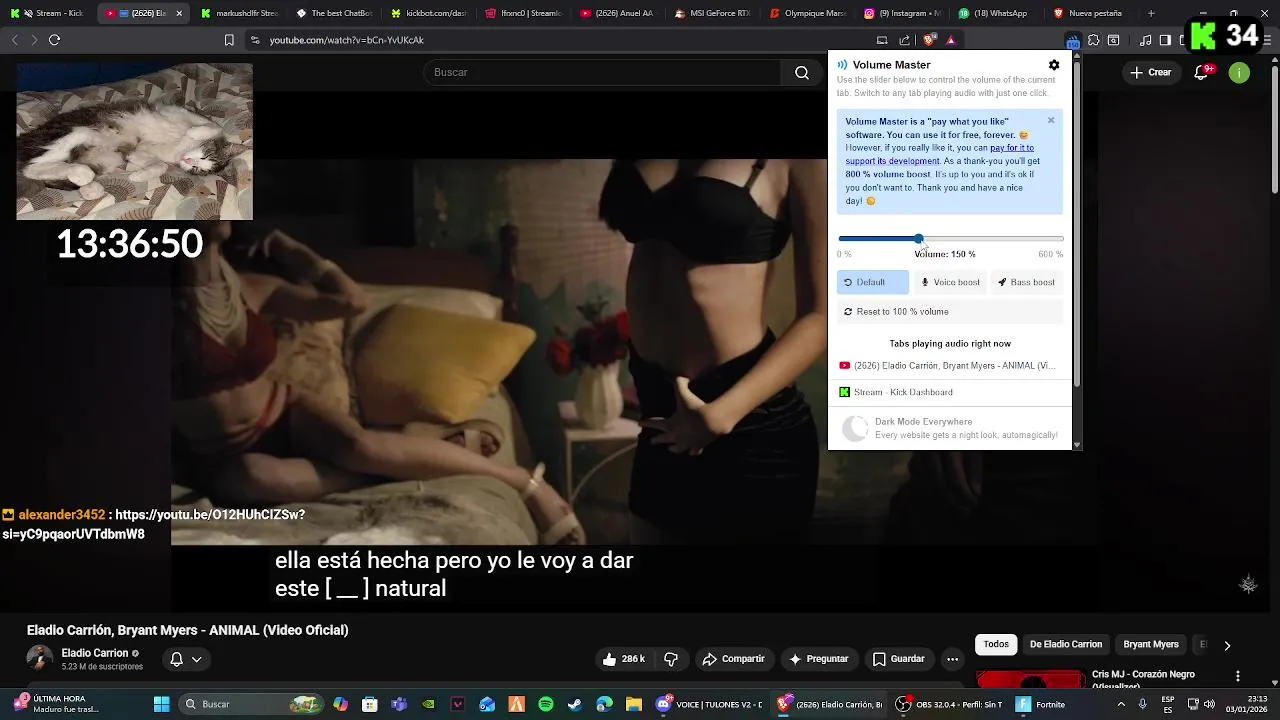Close the active YouTube tab
The height and width of the screenshot is (720, 1280).
(179, 13)
